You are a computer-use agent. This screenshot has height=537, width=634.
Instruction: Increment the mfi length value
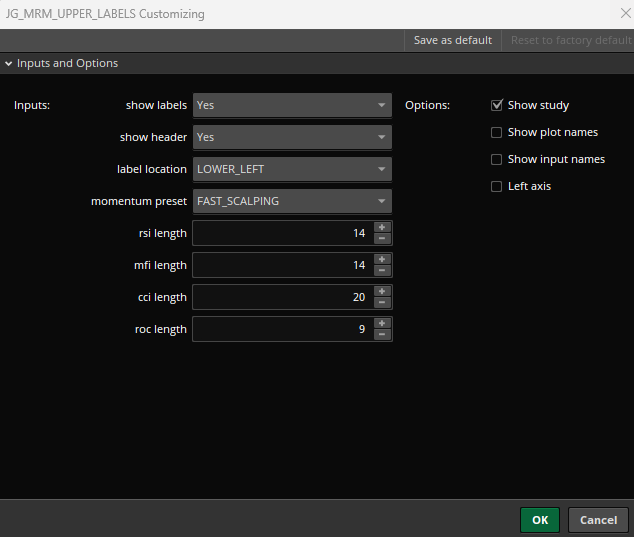pyautogui.click(x=381, y=260)
